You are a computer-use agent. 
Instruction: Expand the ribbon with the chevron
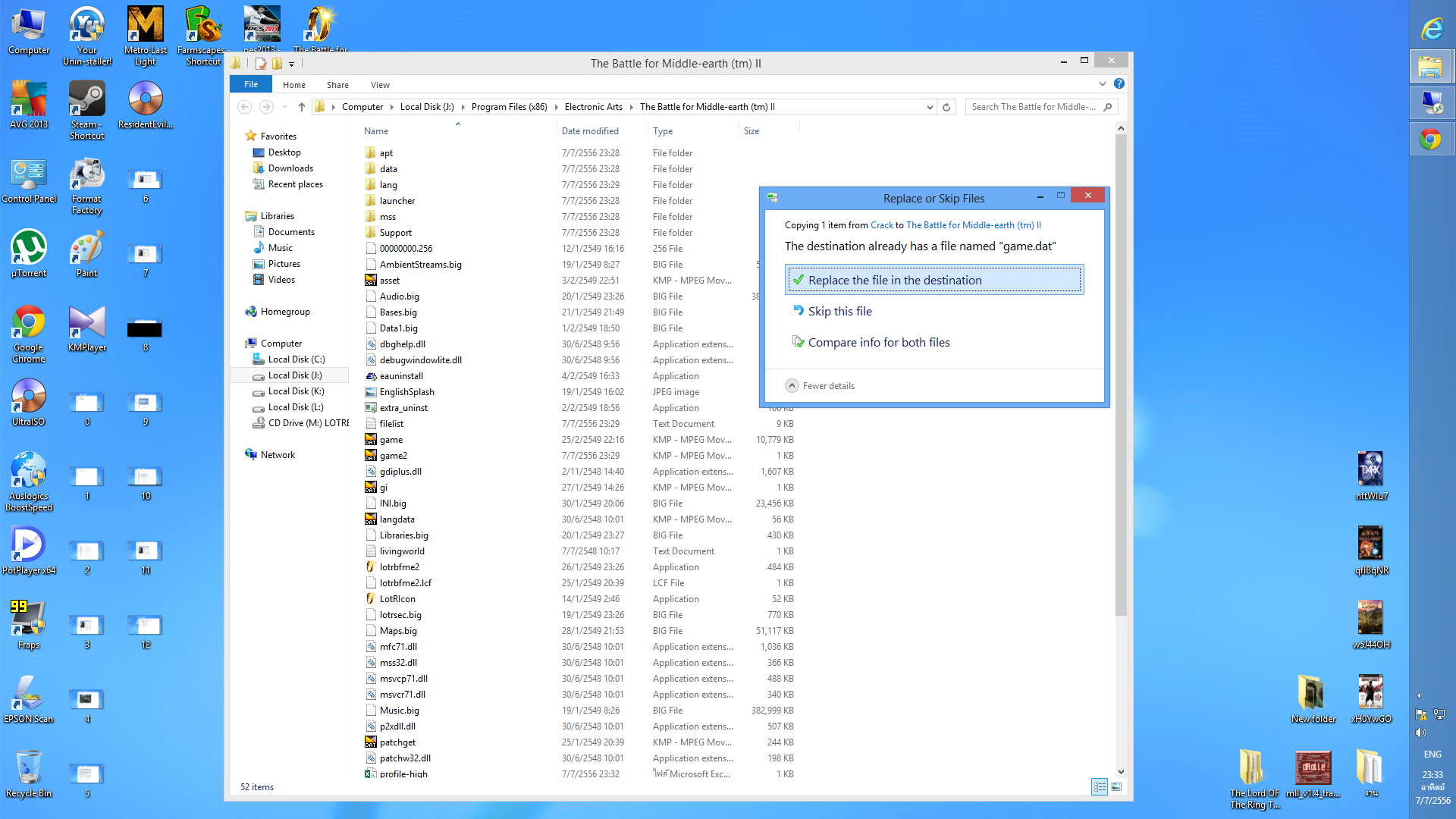[x=1102, y=84]
